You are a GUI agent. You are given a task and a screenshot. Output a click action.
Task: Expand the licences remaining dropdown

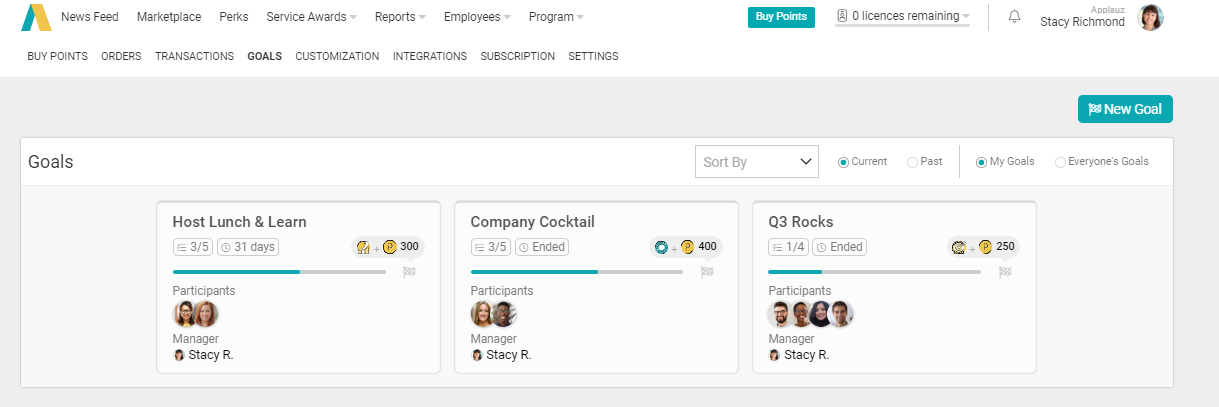(x=902, y=16)
